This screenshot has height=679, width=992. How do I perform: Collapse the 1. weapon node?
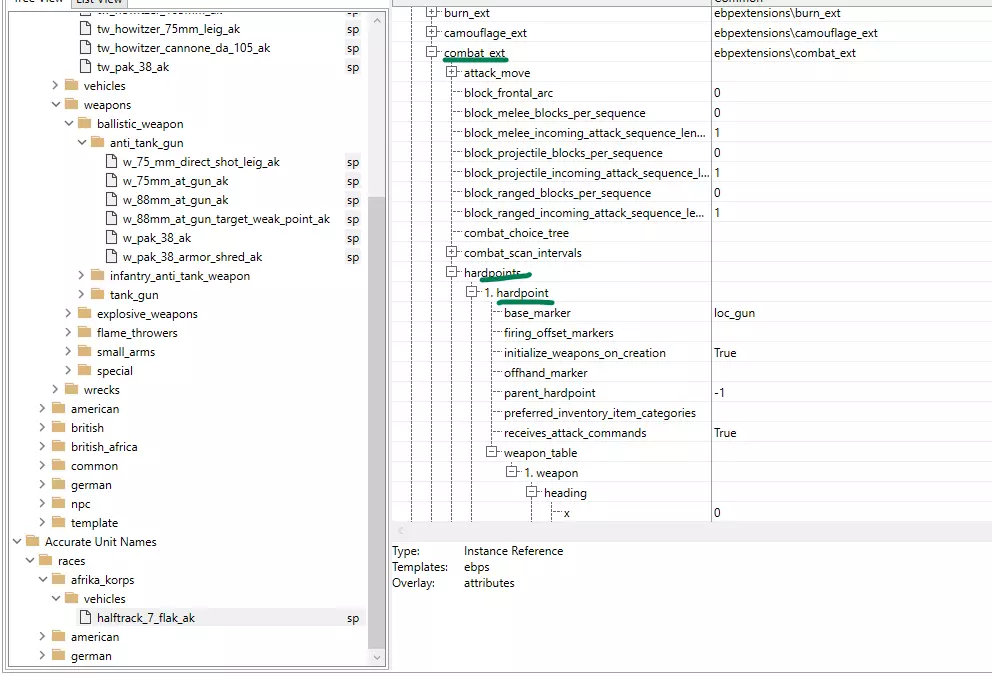[512, 471]
